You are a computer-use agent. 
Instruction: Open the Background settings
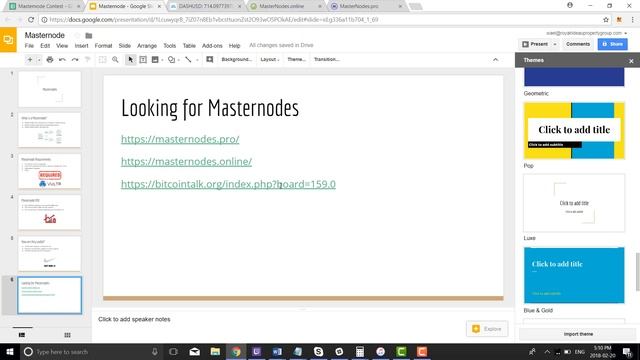pos(237,60)
